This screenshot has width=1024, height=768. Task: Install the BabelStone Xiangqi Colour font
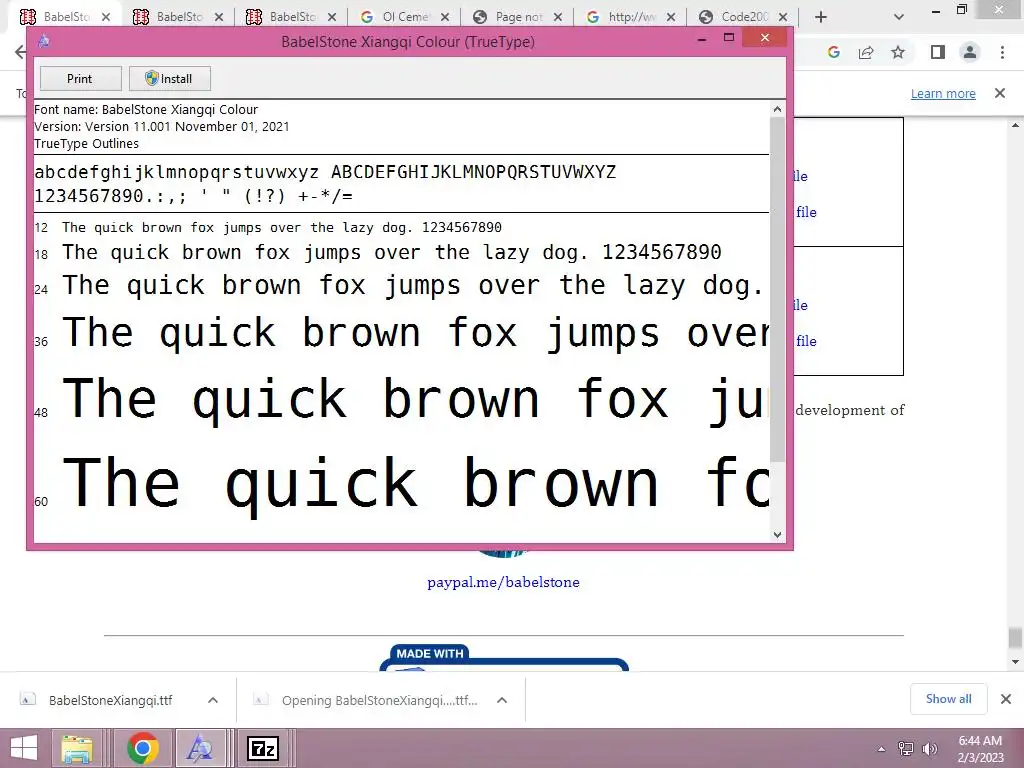pyautogui.click(x=169, y=78)
